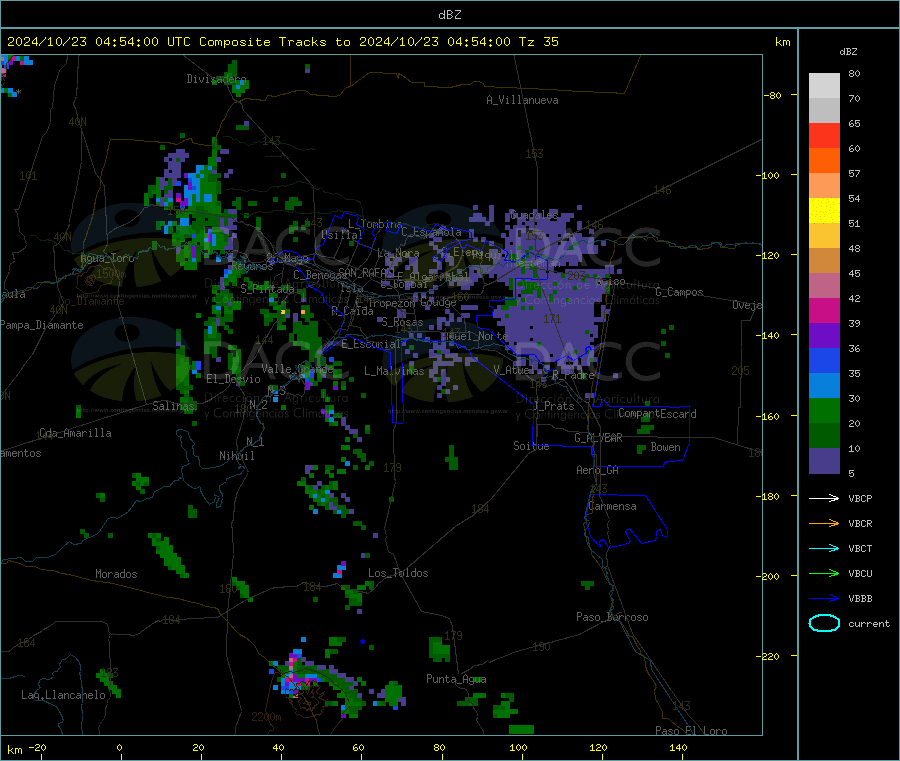Image resolution: width=900 pixels, height=761 pixels.
Task: Select the royal blue 35-36 dBZ swatch
Action: (x=824, y=360)
